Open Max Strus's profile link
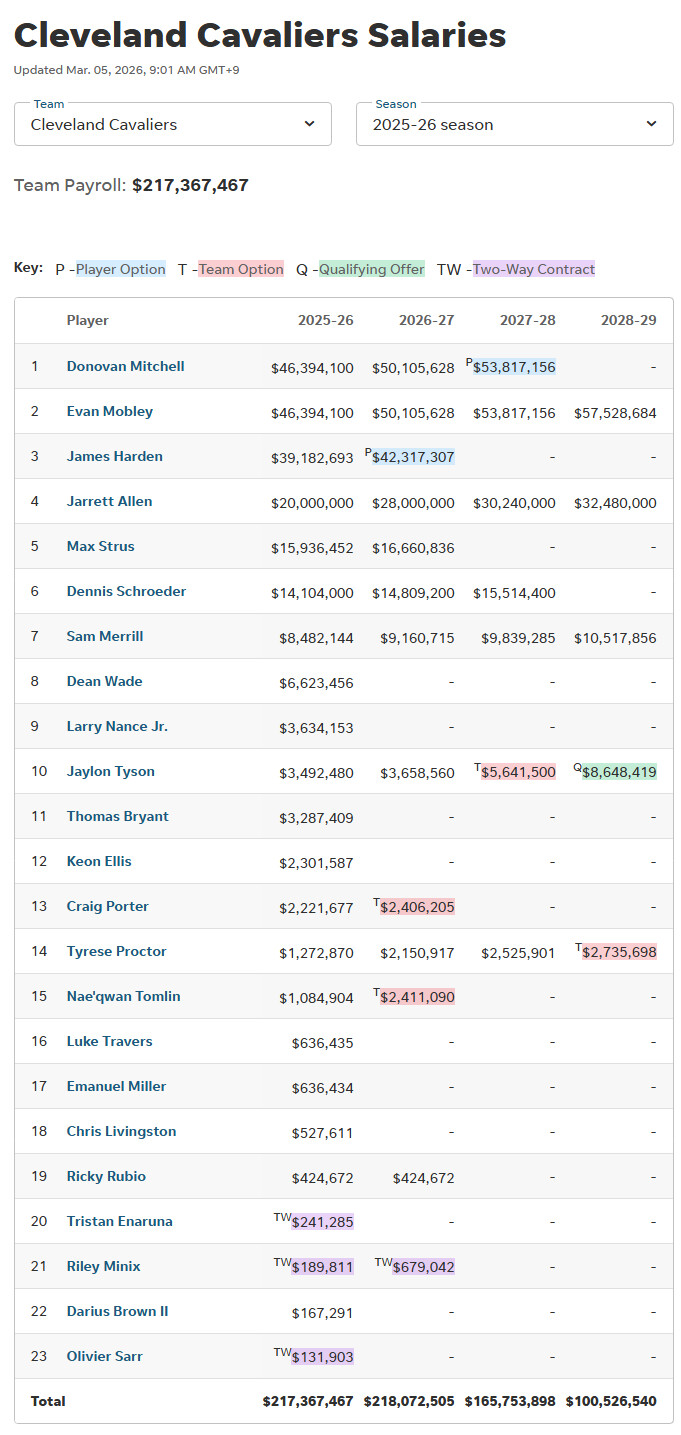The image size is (681, 1435). pyautogui.click(x=100, y=546)
